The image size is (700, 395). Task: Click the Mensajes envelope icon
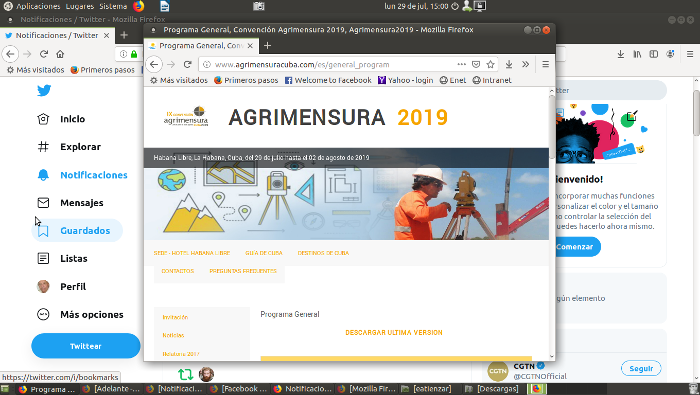(43, 203)
